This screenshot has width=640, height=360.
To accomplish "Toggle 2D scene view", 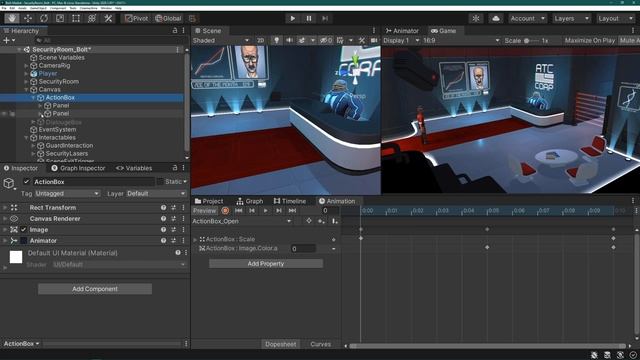I will pos(260,40).
